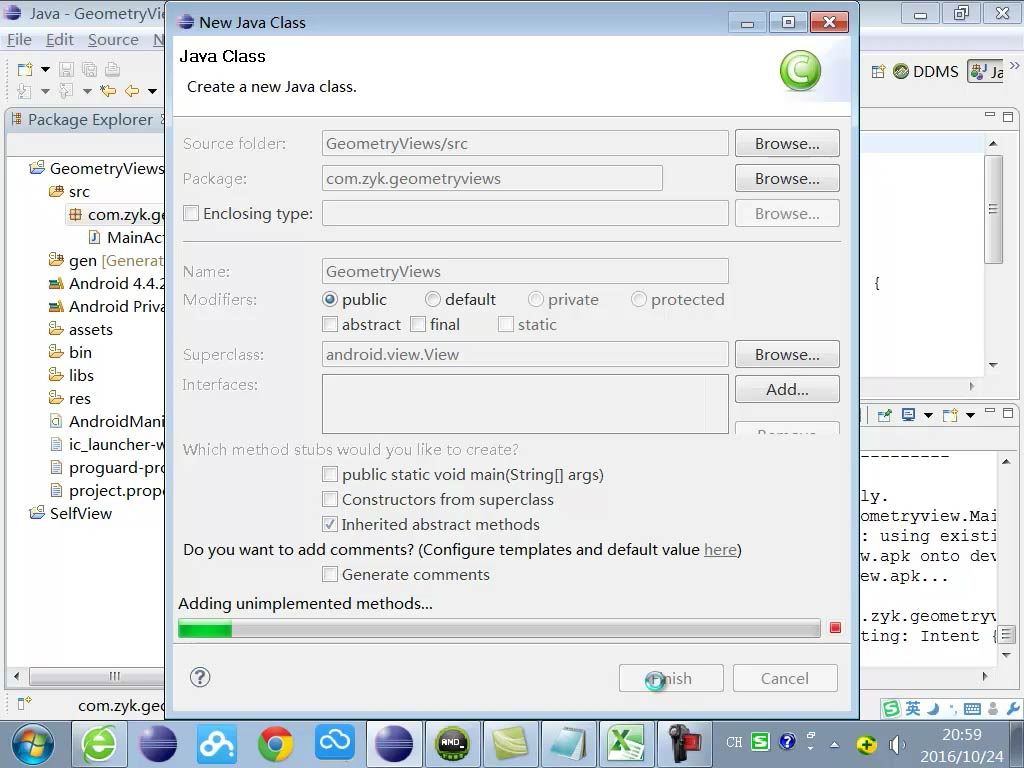
Task: Click editor vertical scrollbar thumb
Action: click(x=993, y=209)
